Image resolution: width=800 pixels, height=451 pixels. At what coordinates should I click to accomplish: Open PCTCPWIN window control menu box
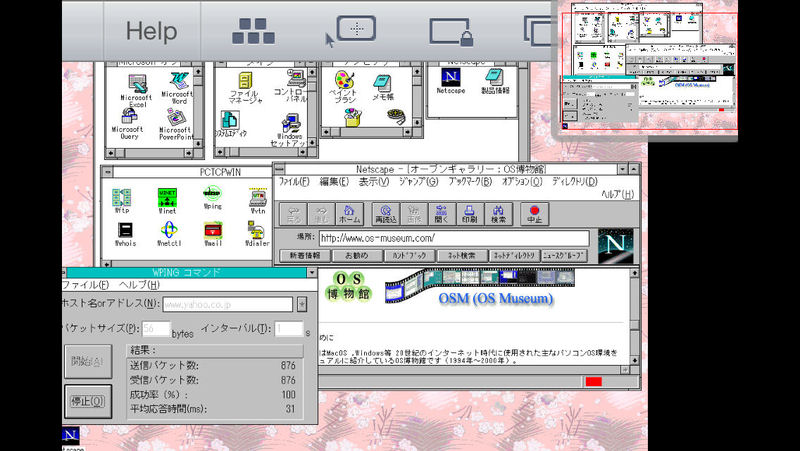107,172
